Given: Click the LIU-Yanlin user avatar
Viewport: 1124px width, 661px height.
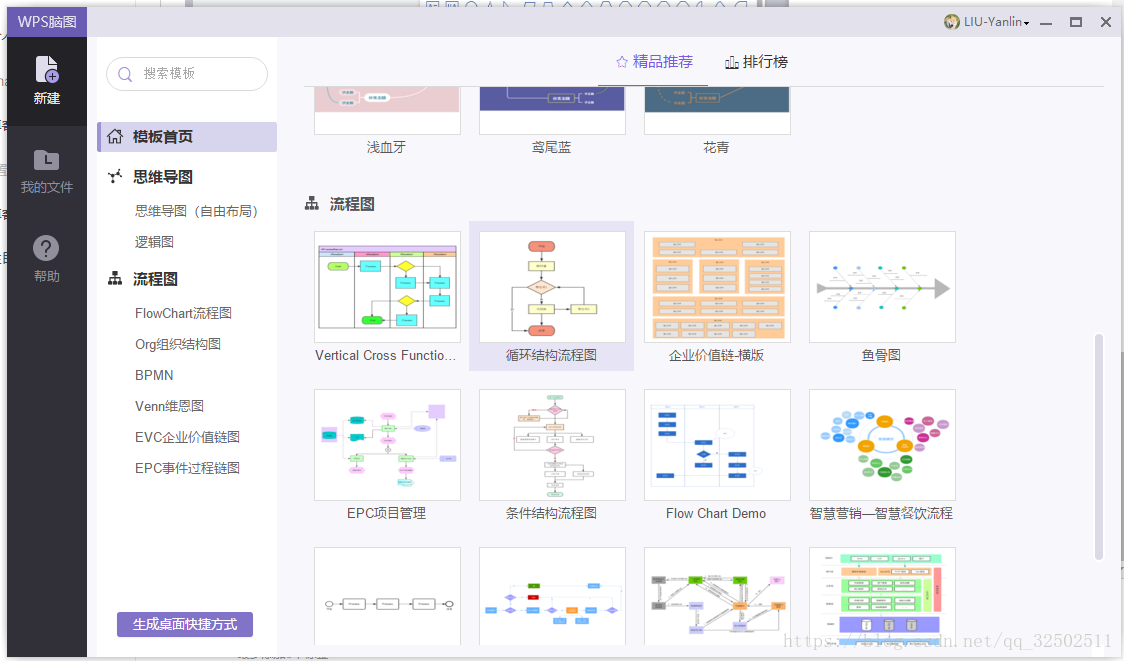Looking at the screenshot, I should 951,22.
